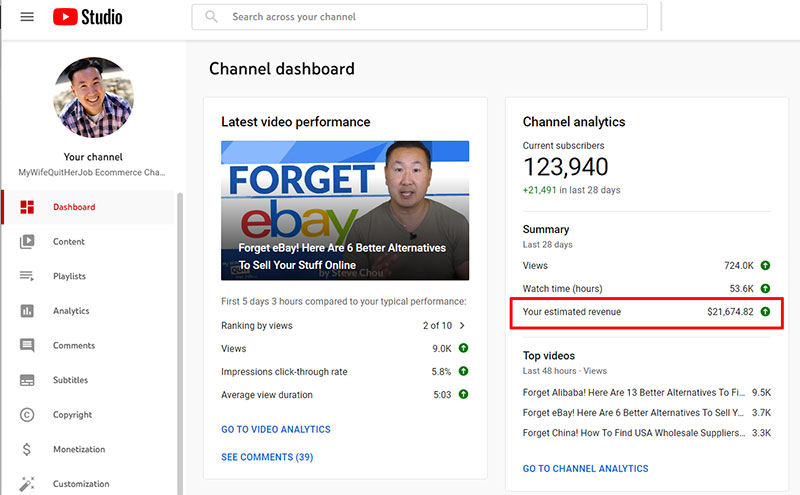Click the Comments speech bubble icon
Viewport: 800px width, 495px height.
[27, 345]
